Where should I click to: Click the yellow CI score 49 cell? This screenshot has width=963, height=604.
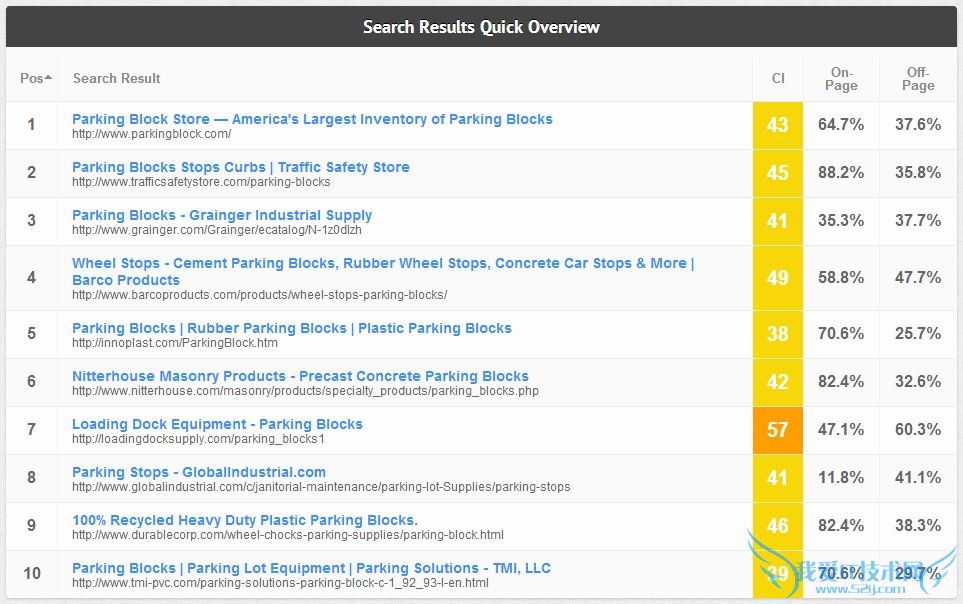[778, 278]
